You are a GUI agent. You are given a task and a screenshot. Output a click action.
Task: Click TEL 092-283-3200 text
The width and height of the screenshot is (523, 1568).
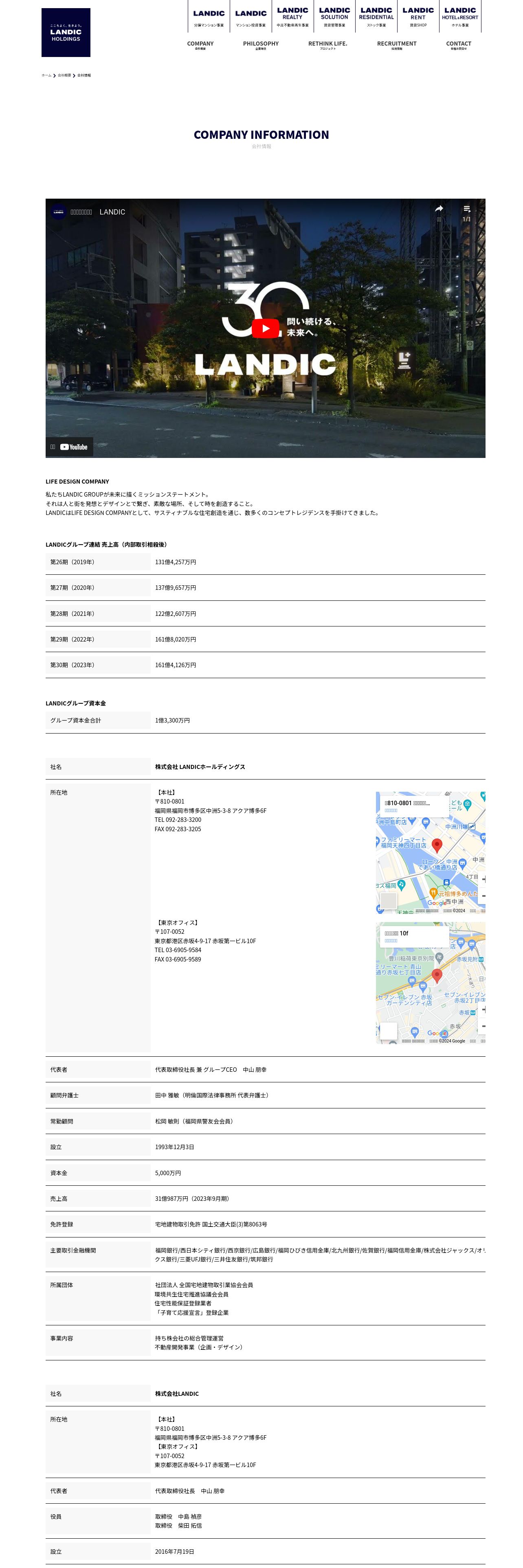point(178,820)
